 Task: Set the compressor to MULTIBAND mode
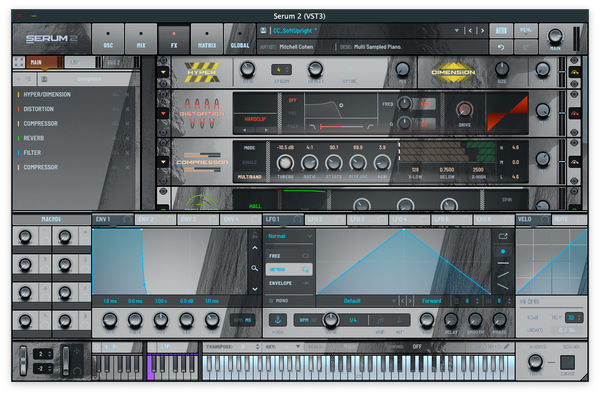[x=249, y=177]
